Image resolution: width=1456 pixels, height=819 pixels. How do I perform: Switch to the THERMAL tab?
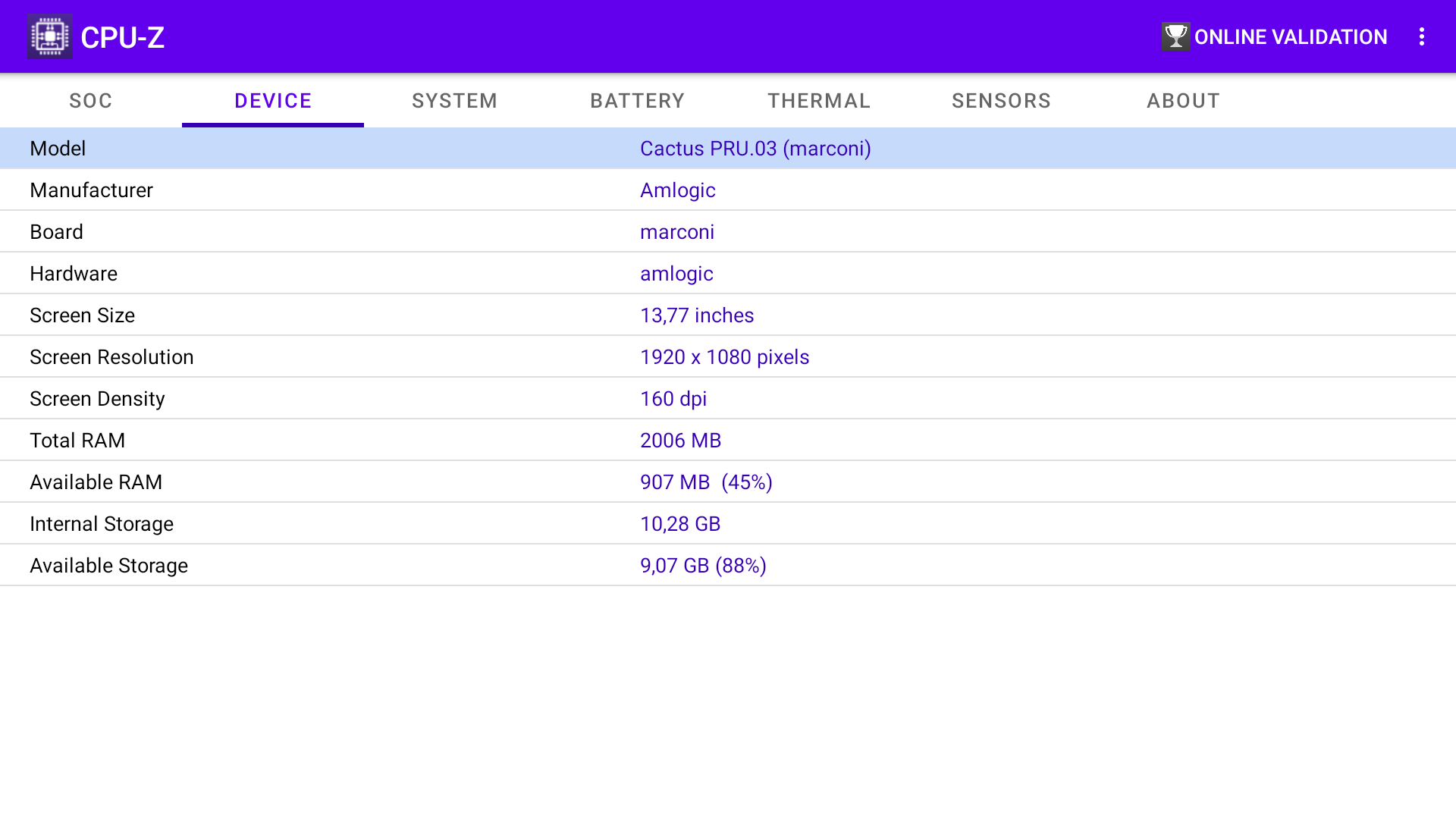(819, 101)
